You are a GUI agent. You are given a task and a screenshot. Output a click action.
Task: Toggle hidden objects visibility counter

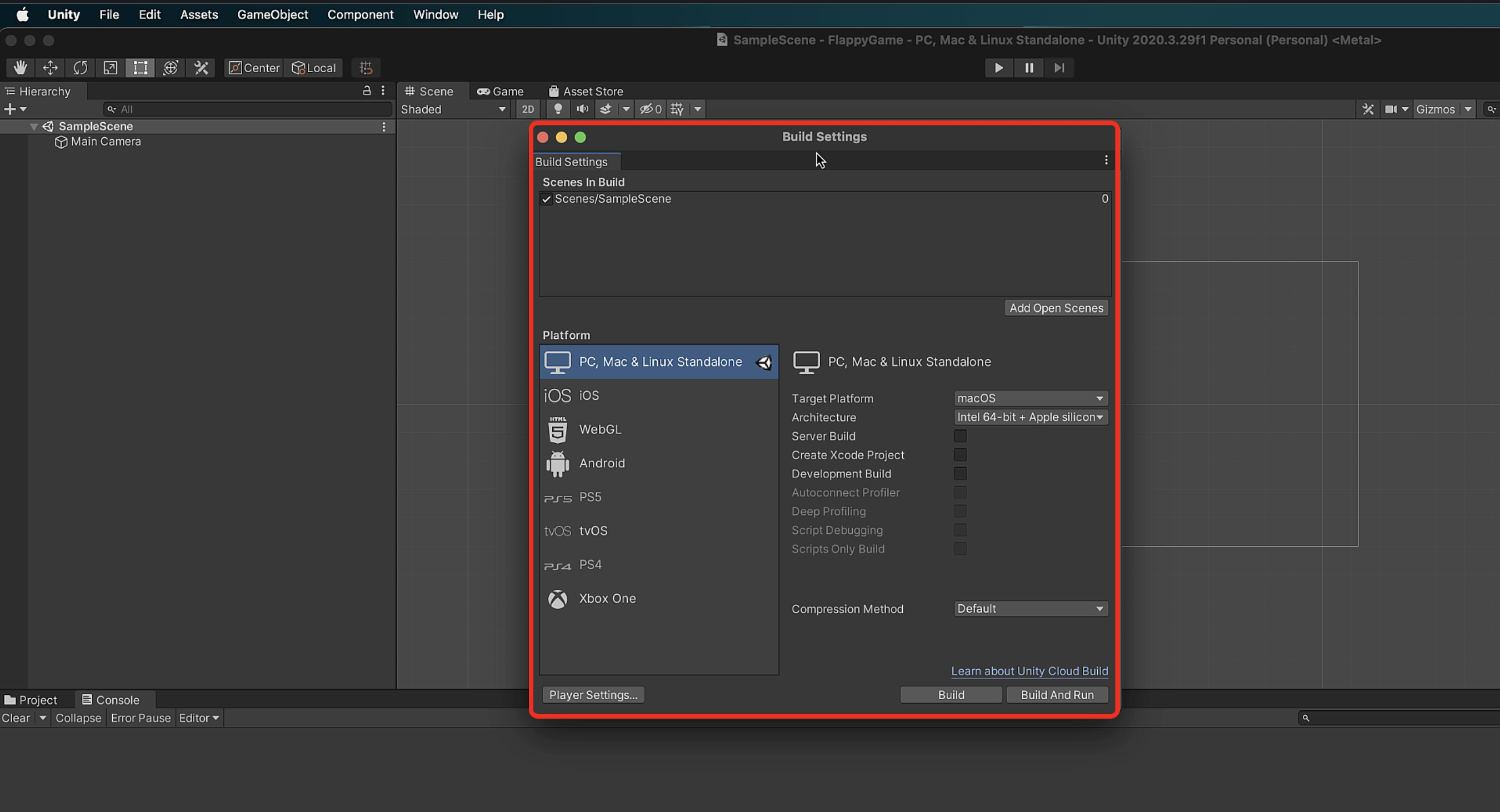pyautogui.click(x=651, y=109)
